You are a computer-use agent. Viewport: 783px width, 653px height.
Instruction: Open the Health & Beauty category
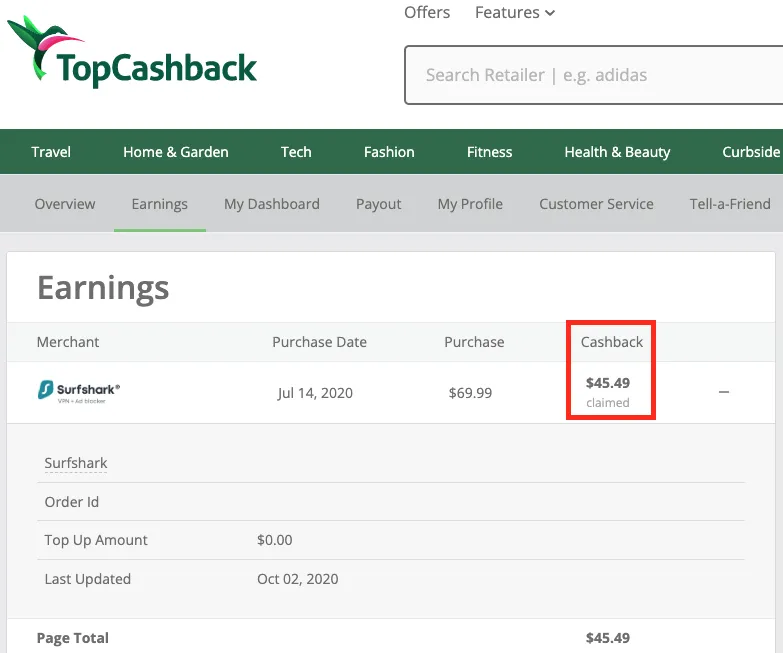pos(617,152)
